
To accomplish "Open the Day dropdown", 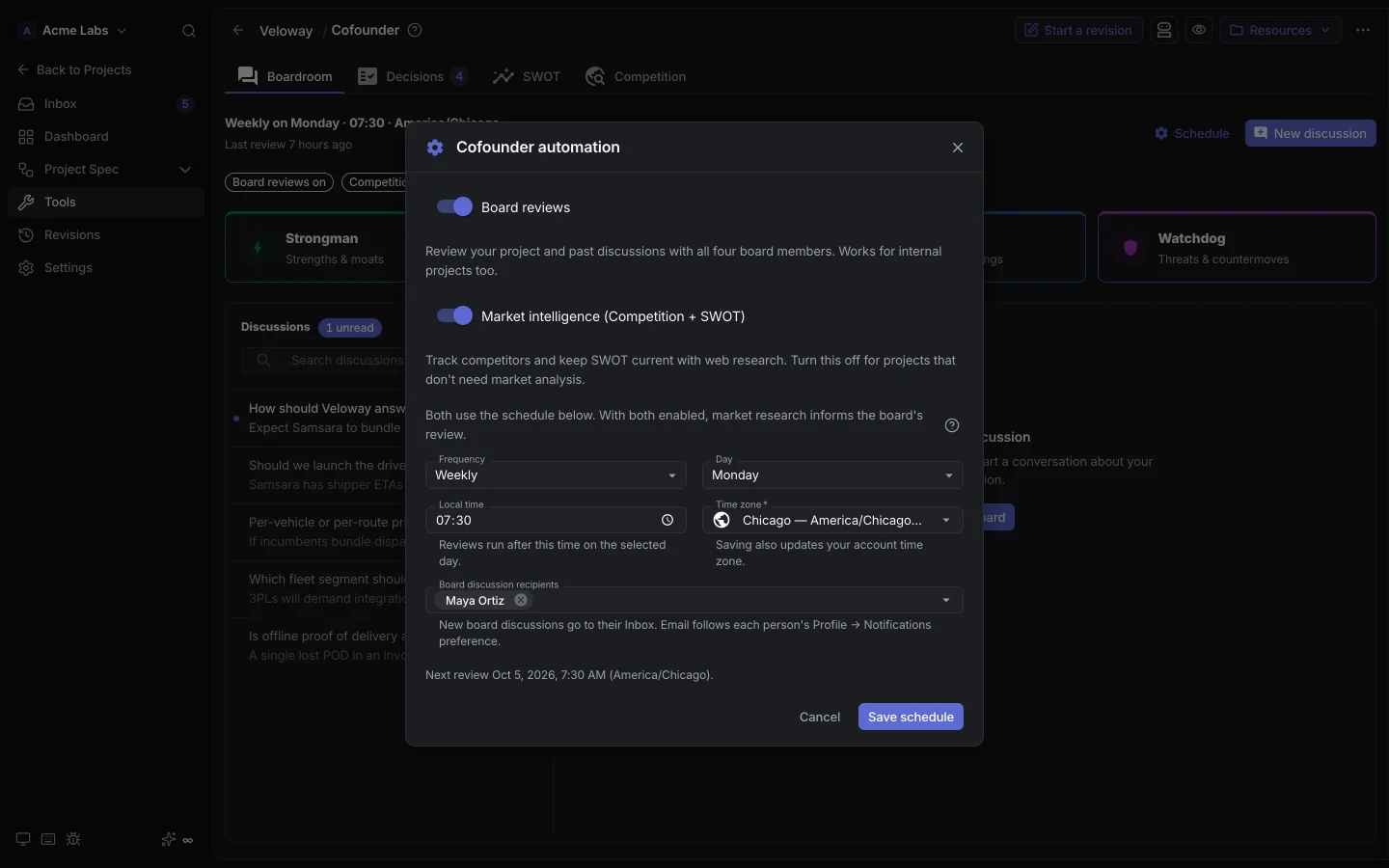I will [x=832, y=475].
